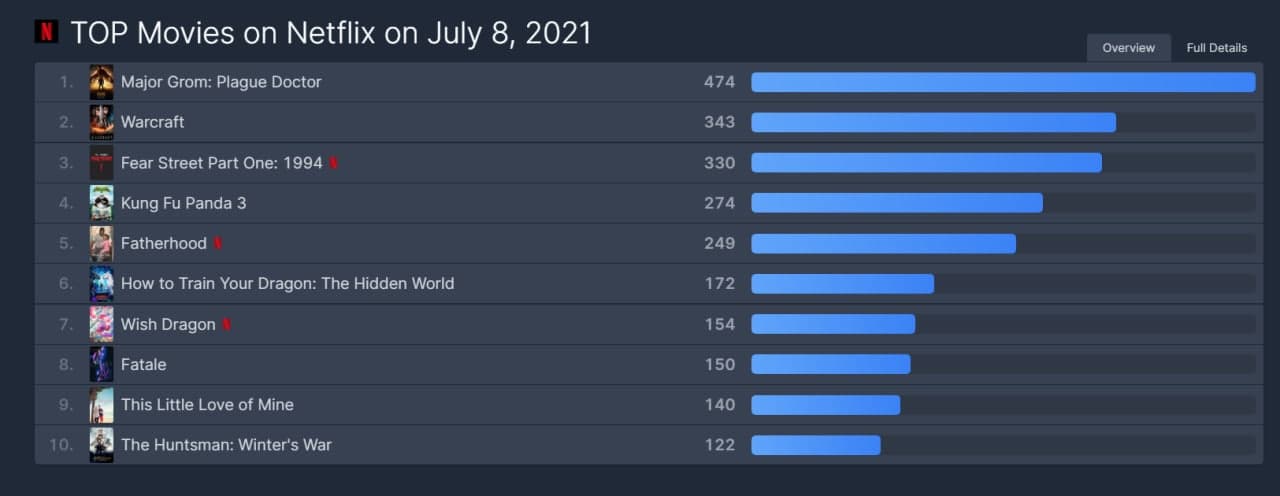Screen dimensions: 1280x496
Task: Click the Fear Street Part One poster thumbnail
Action: tap(101, 163)
